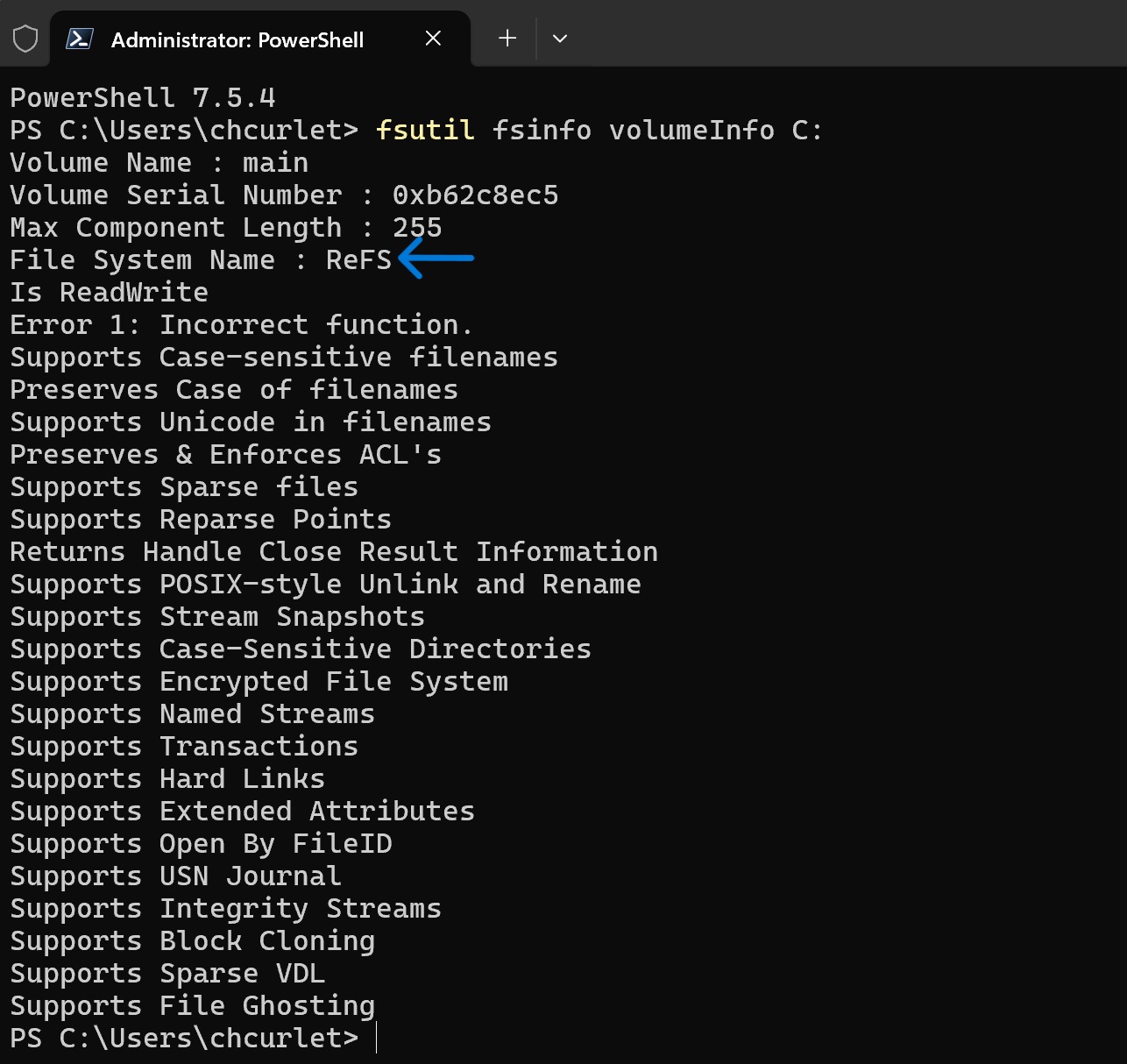Screen dimensions: 1127x1064
Task: Click the yellow fsutil command word
Action: [425, 131]
